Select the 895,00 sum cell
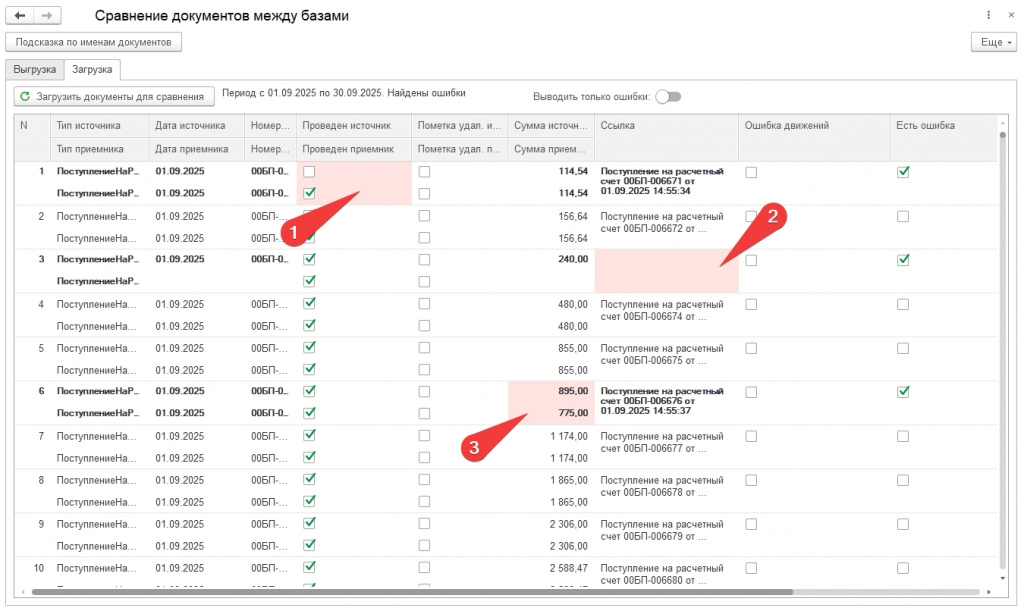The image size is (1024, 611). point(552,391)
